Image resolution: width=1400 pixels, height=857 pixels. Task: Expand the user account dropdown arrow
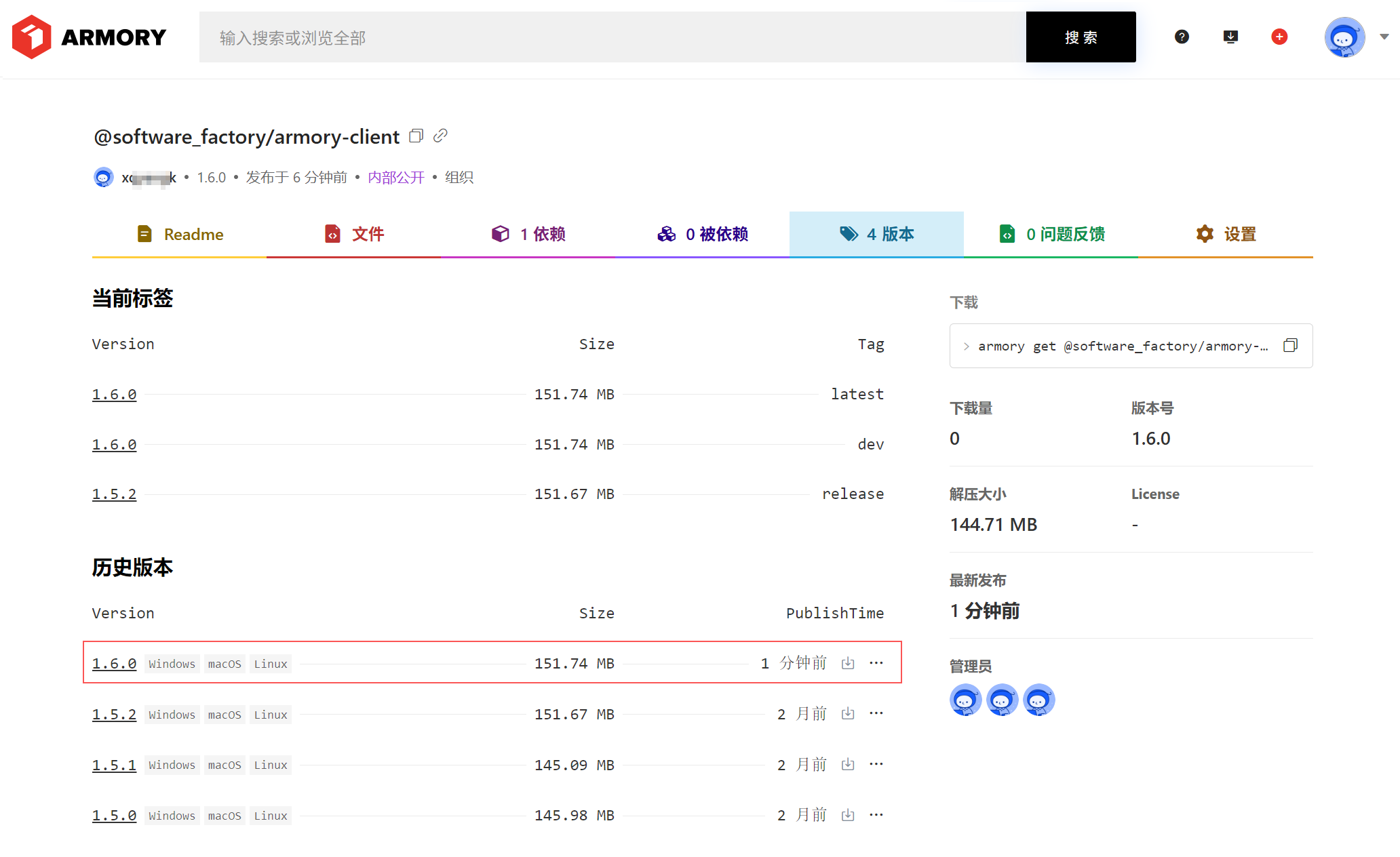coord(1384,37)
